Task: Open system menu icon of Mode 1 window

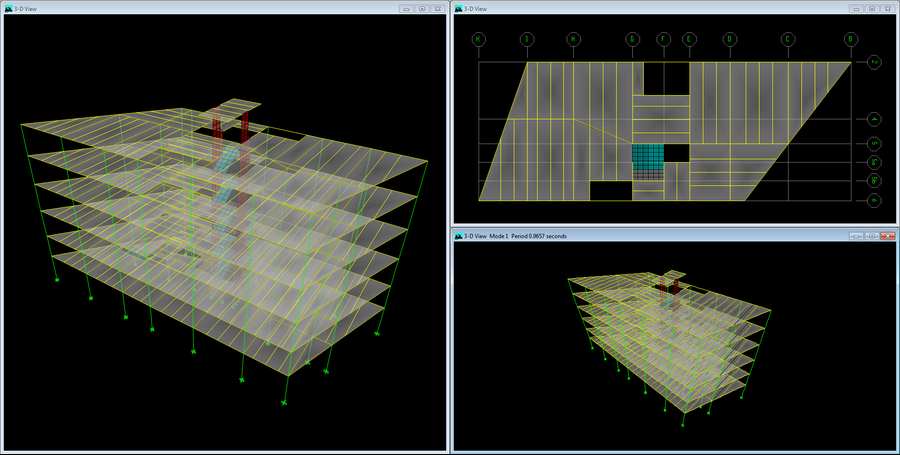Action: [x=458, y=236]
